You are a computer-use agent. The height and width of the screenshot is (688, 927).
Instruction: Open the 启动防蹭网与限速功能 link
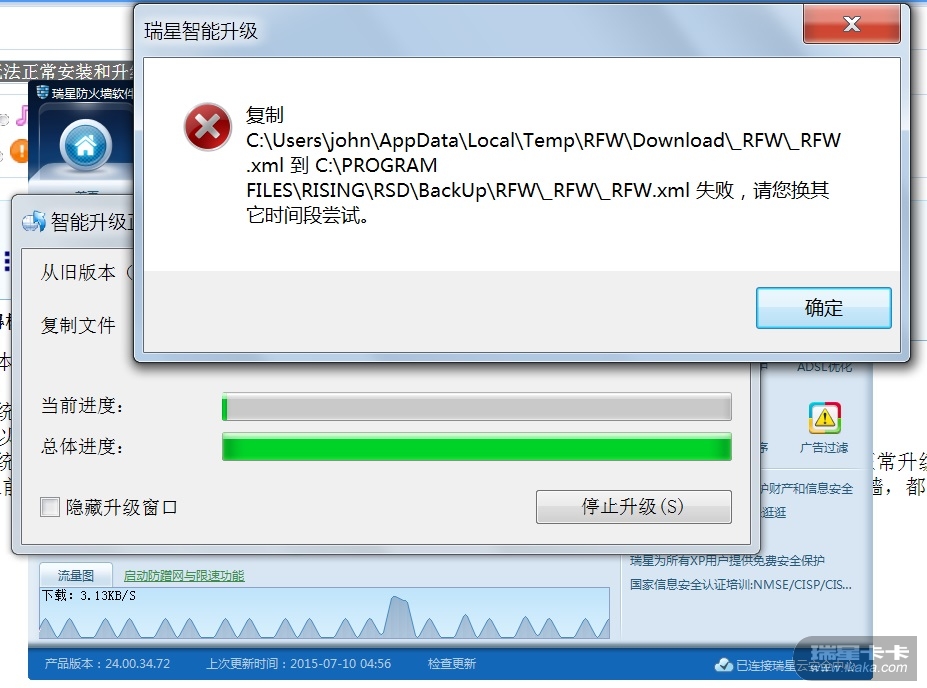click(184, 576)
